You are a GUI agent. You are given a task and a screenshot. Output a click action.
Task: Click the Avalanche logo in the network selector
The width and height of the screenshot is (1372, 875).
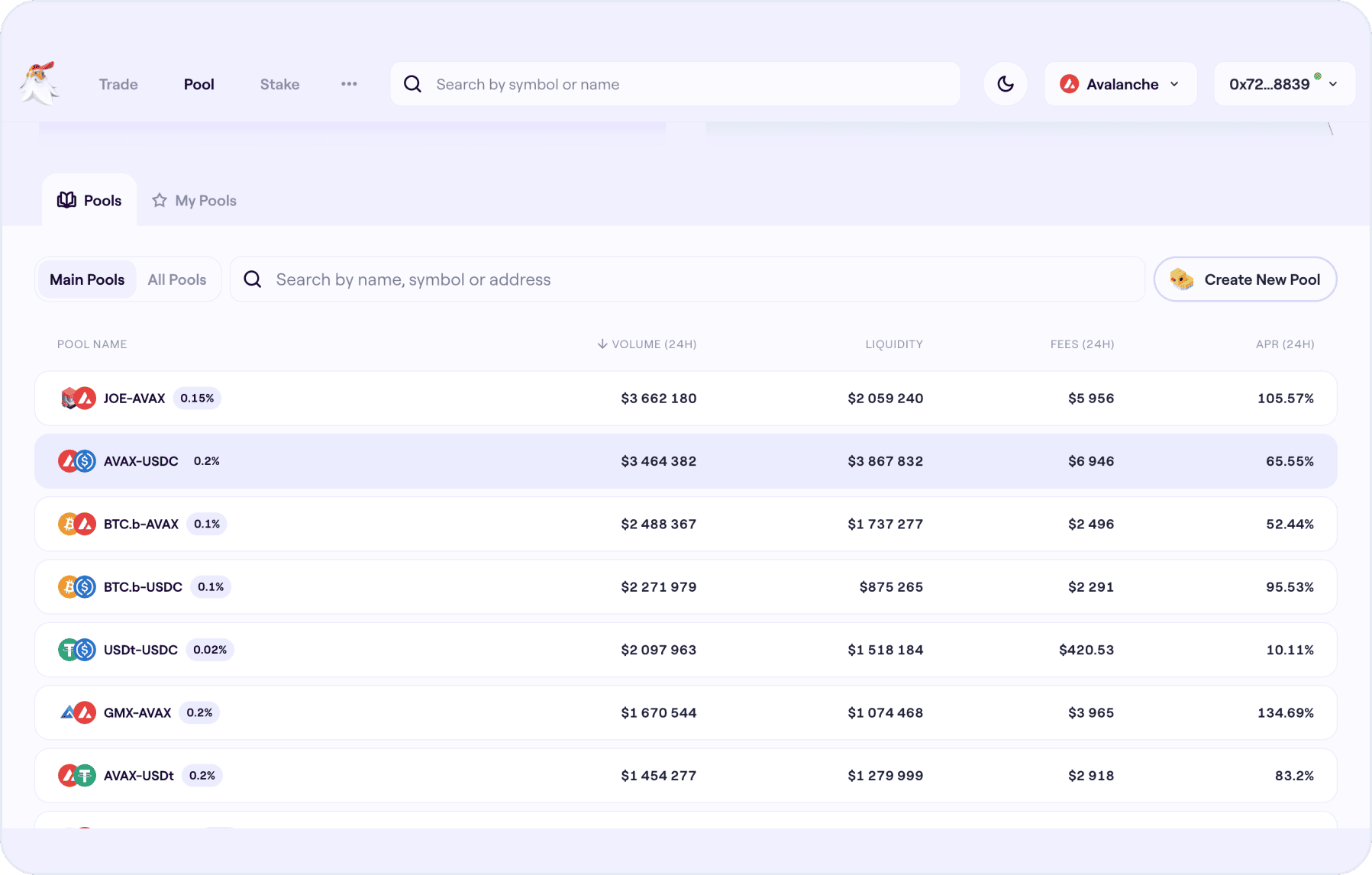point(1070,84)
